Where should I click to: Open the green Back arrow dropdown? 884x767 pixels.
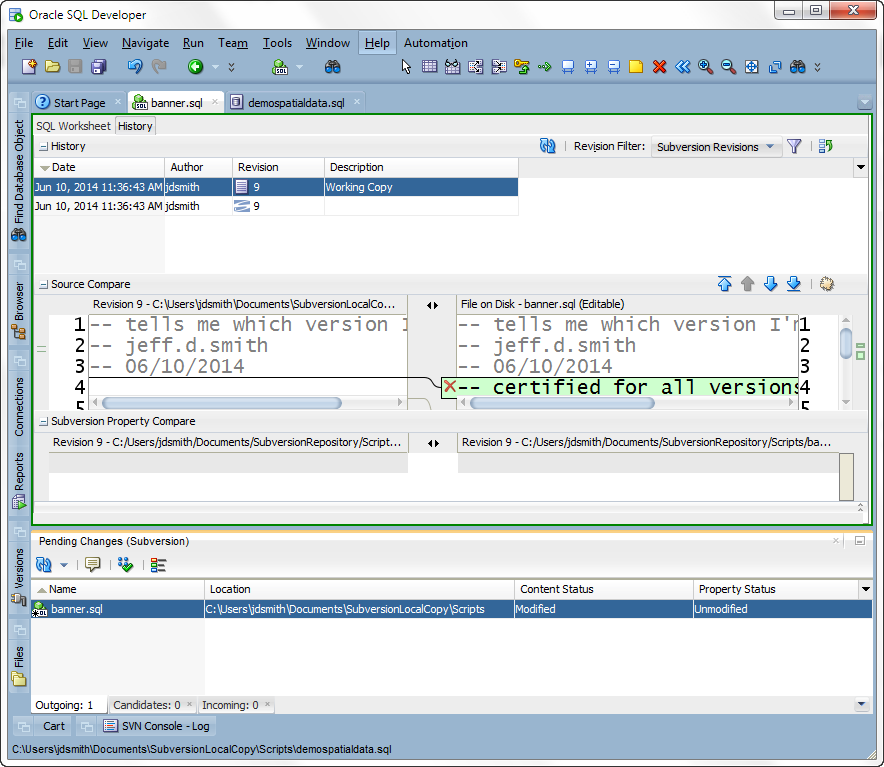point(215,67)
